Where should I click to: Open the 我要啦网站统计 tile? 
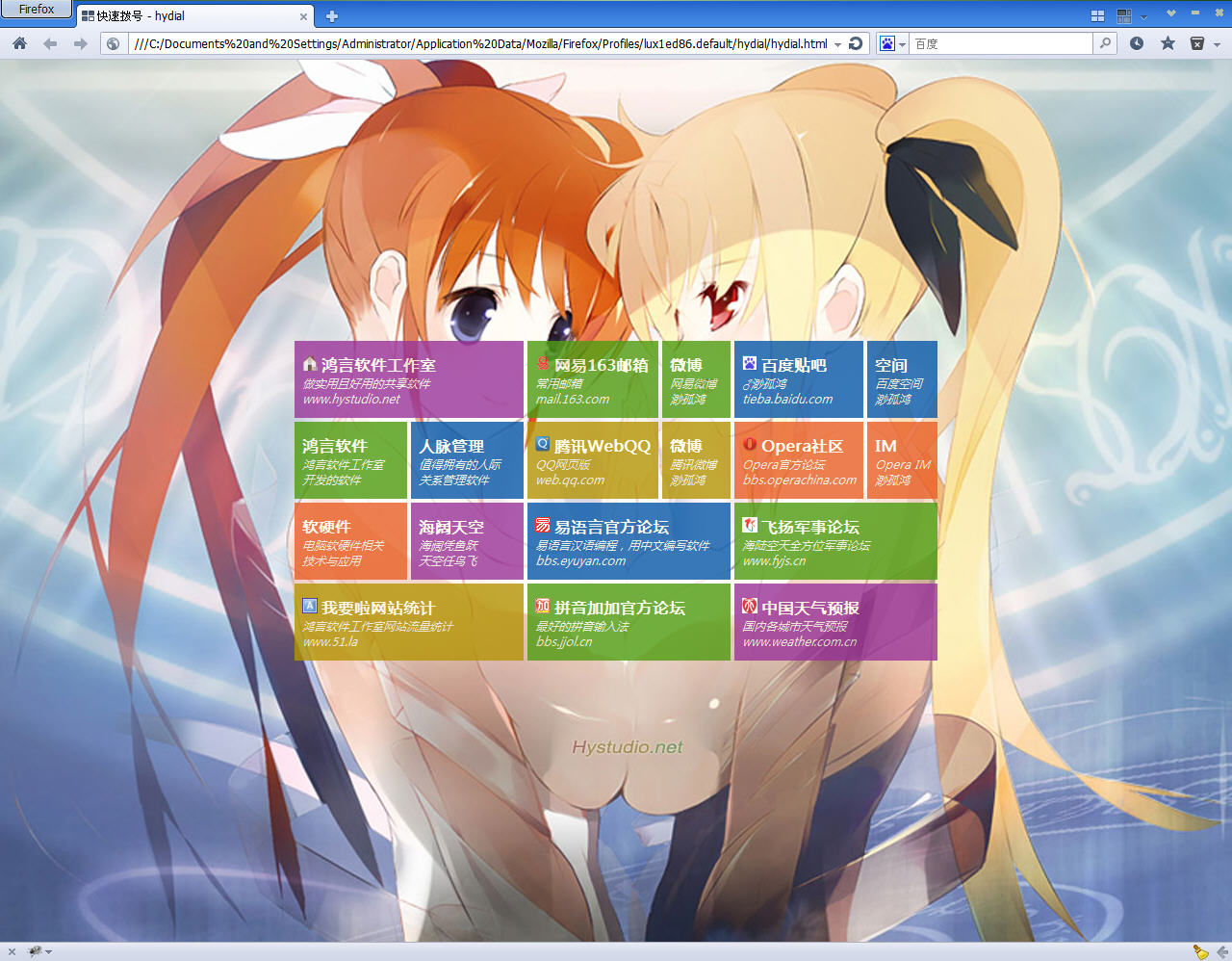pos(409,622)
